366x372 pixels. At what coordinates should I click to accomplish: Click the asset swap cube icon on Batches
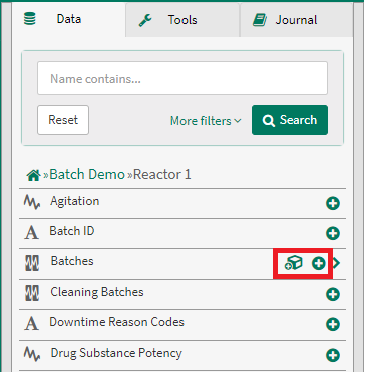click(293, 263)
